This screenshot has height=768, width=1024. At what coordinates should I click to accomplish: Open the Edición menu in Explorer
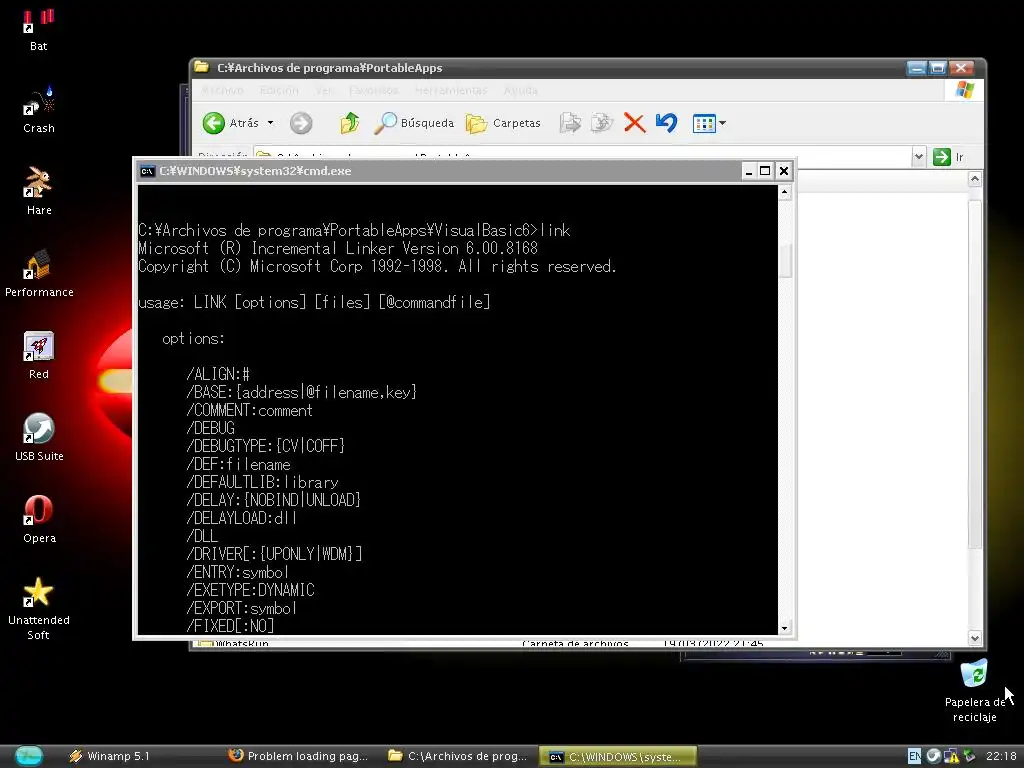point(279,90)
